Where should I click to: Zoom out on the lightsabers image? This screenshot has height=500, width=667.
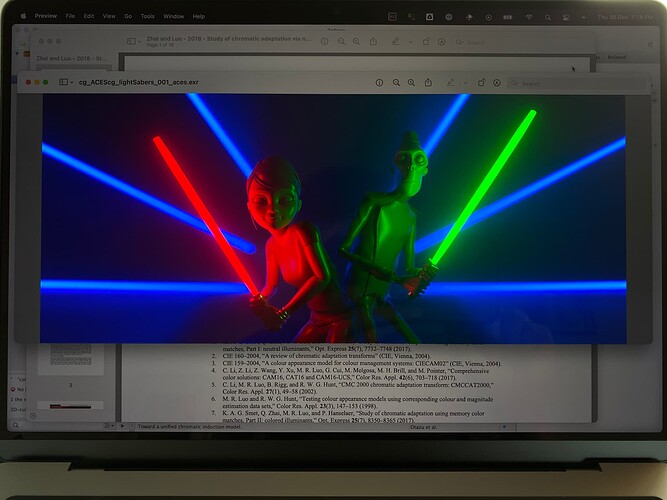(x=396, y=83)
